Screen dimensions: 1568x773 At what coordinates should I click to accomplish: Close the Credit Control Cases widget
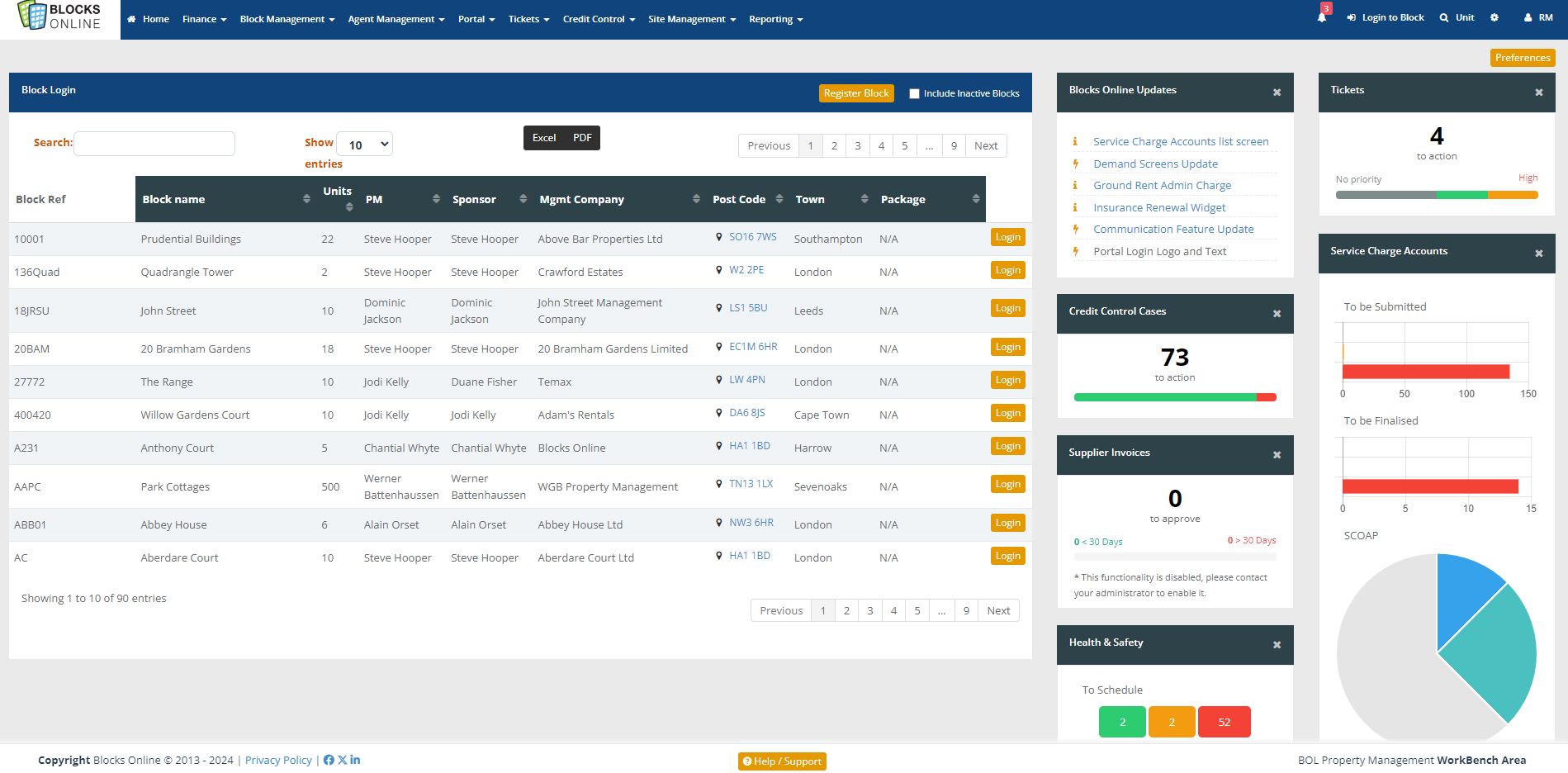1277,314
